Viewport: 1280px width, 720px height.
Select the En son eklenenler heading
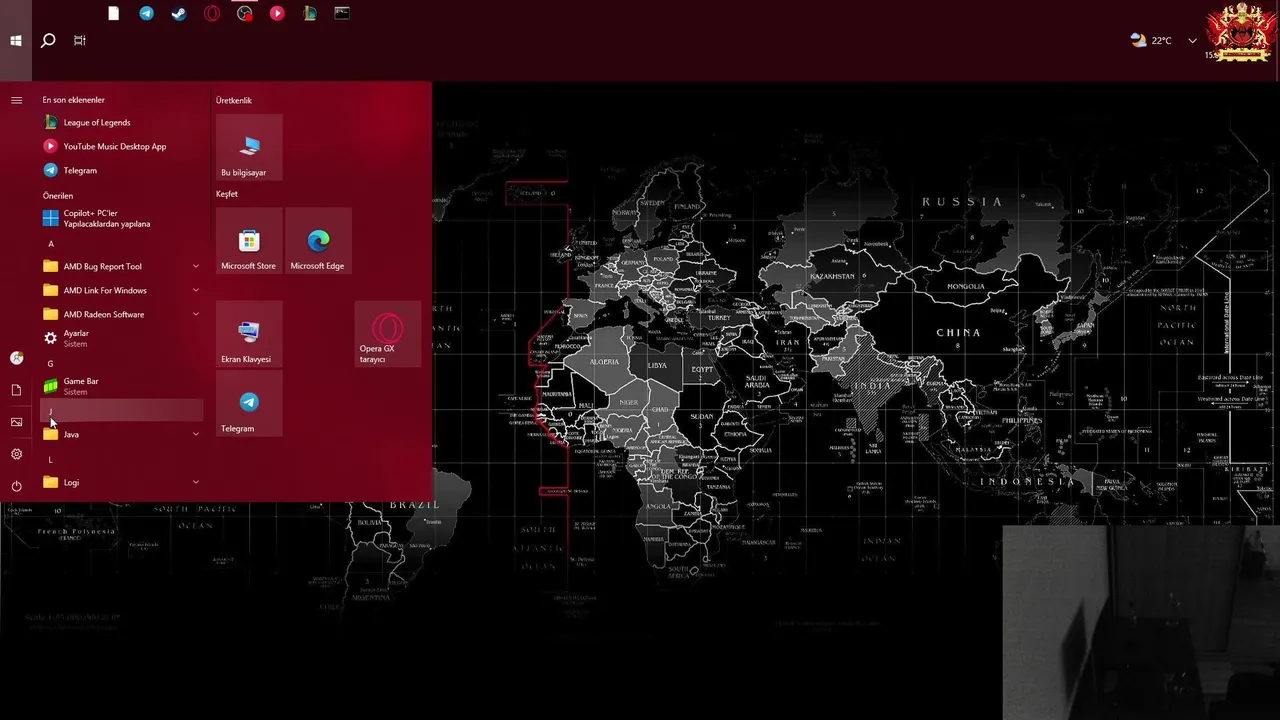click(x=73, y=100)
